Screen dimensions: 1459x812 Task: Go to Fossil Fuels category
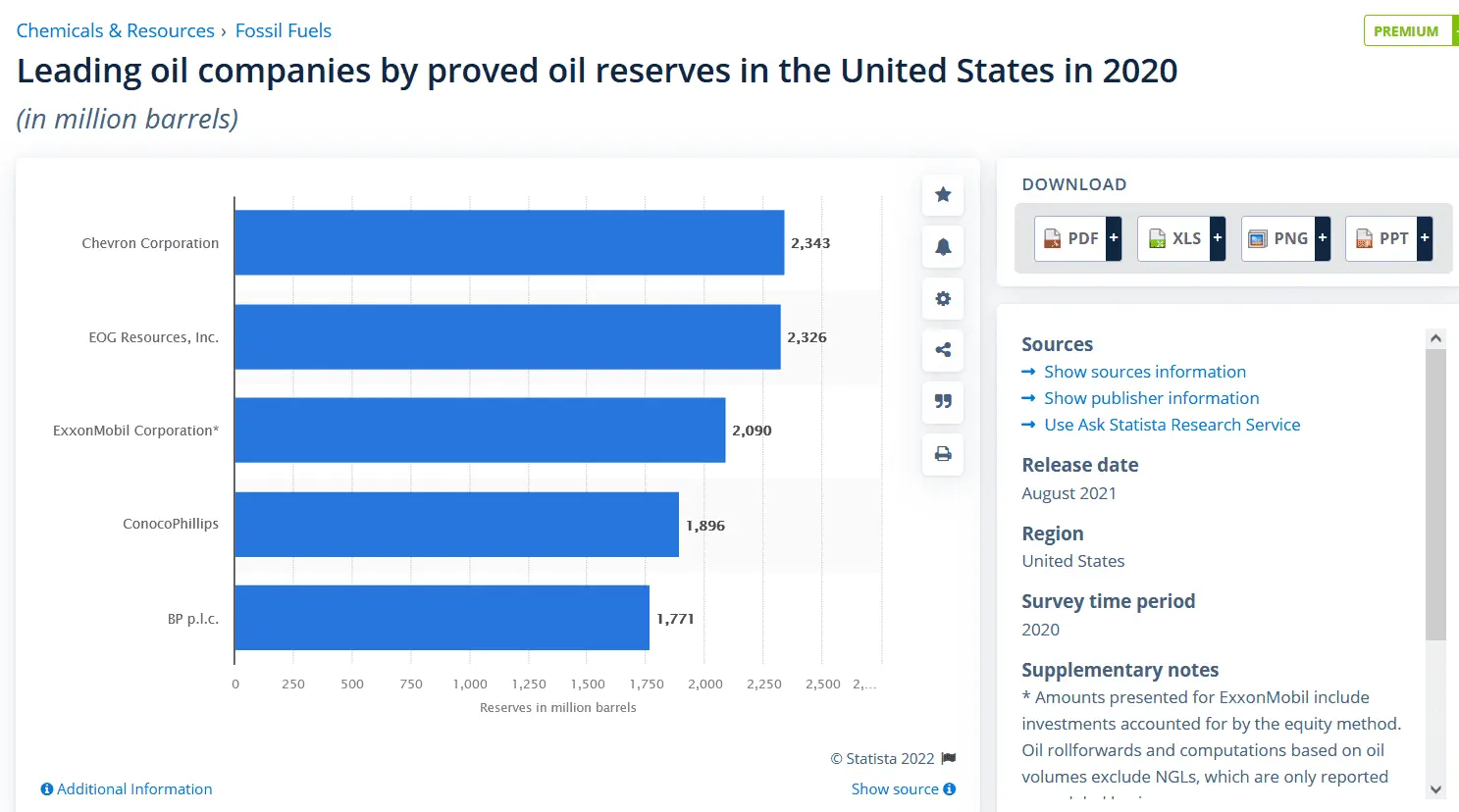pos(283,30)
